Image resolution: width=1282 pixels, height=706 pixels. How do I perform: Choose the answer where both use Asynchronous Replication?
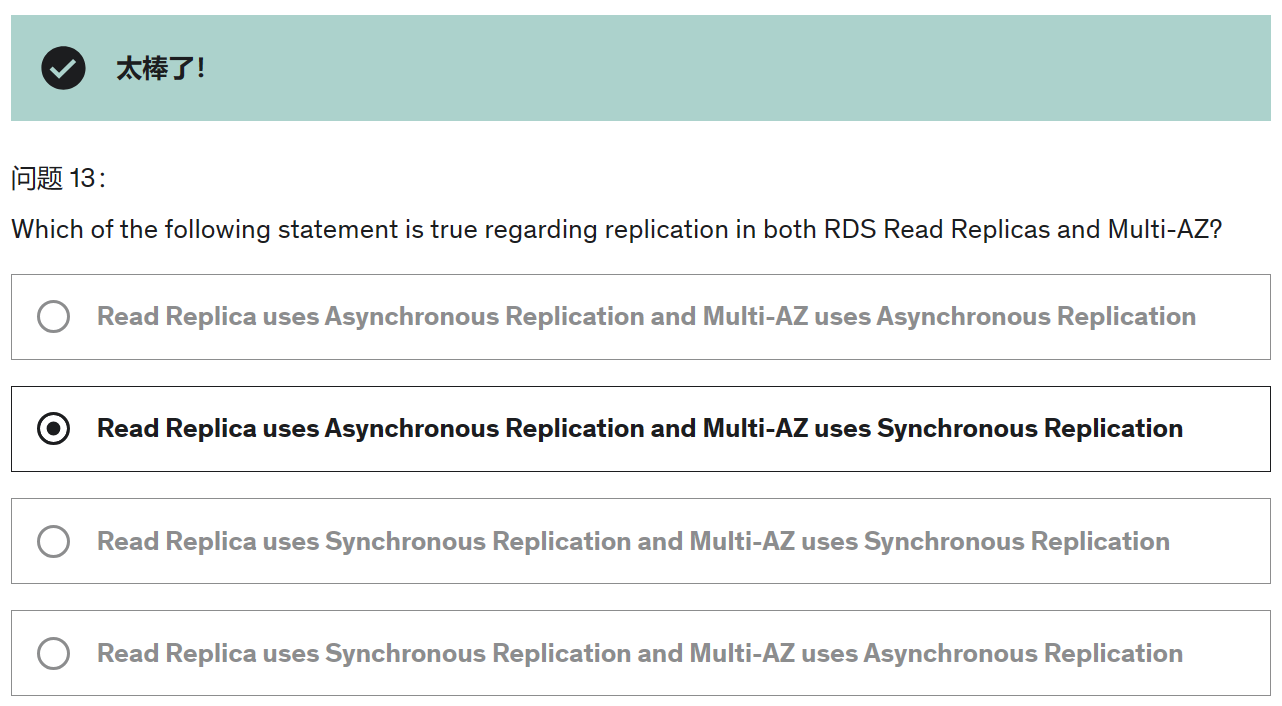point(646,317)
